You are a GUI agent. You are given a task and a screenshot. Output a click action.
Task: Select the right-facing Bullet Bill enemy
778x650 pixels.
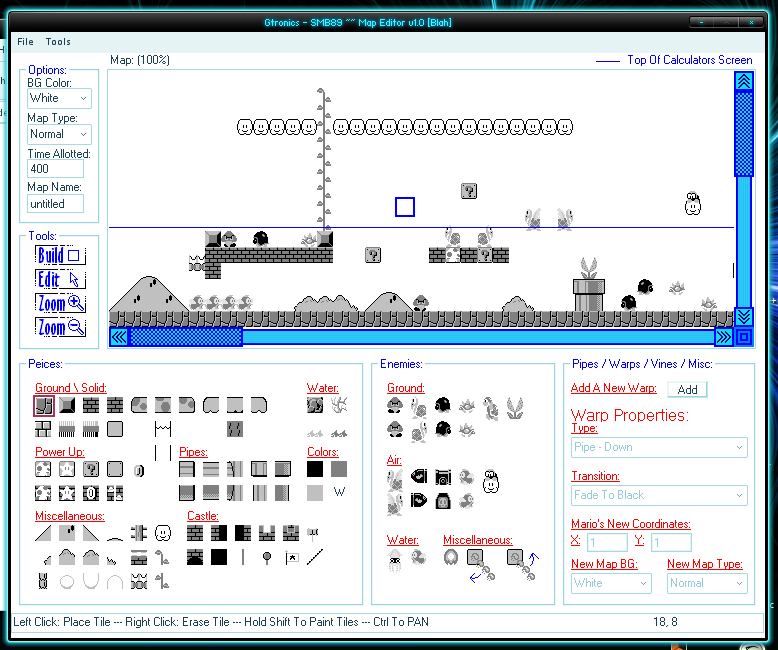tap(419, 500)
